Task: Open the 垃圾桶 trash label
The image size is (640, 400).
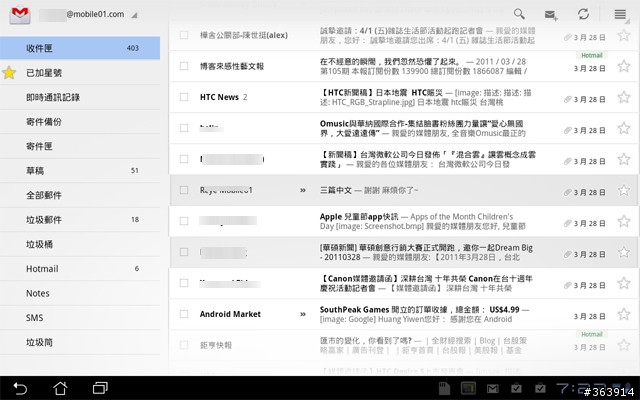Action: pyautogui.click(x=80, y=244)
